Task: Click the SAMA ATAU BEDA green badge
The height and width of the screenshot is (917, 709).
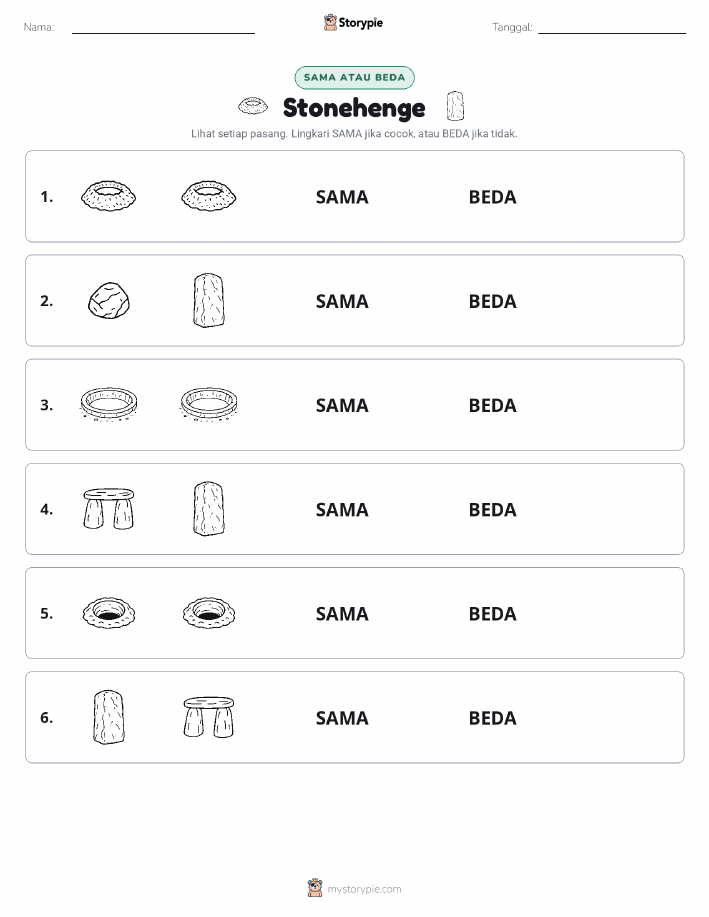Action: point(354,77)
